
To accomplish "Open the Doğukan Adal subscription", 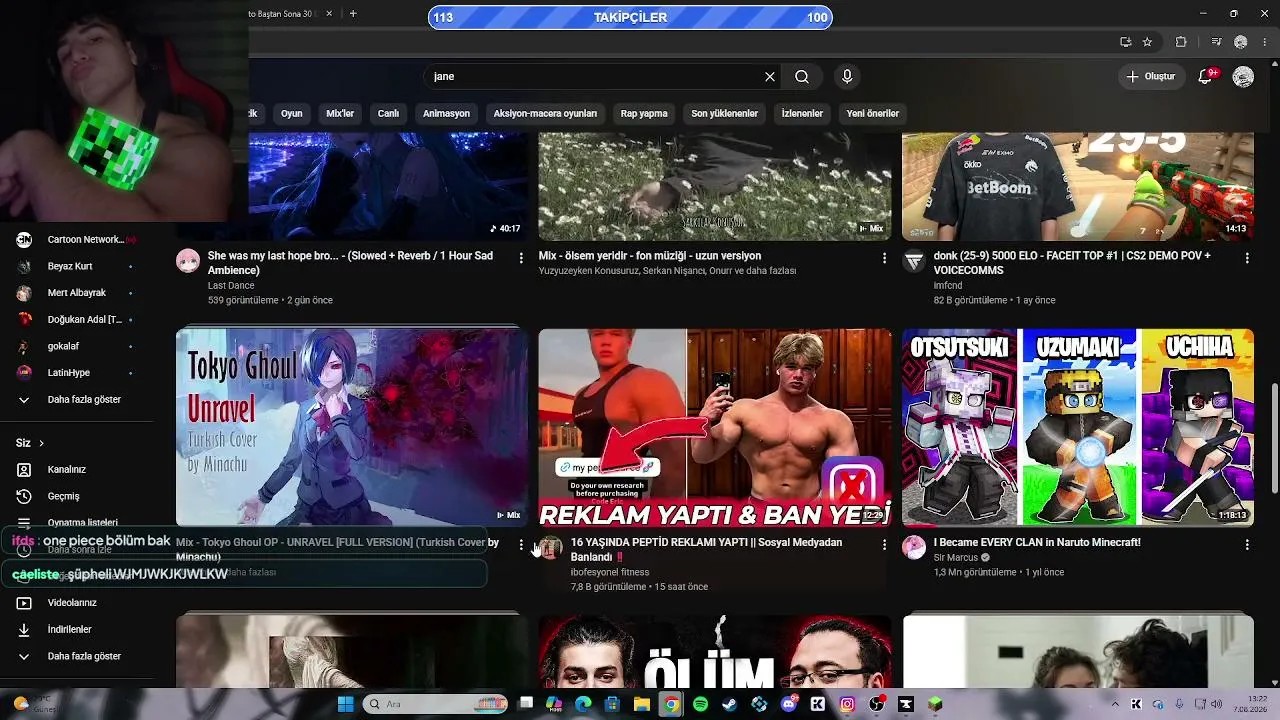I will 84,320.
